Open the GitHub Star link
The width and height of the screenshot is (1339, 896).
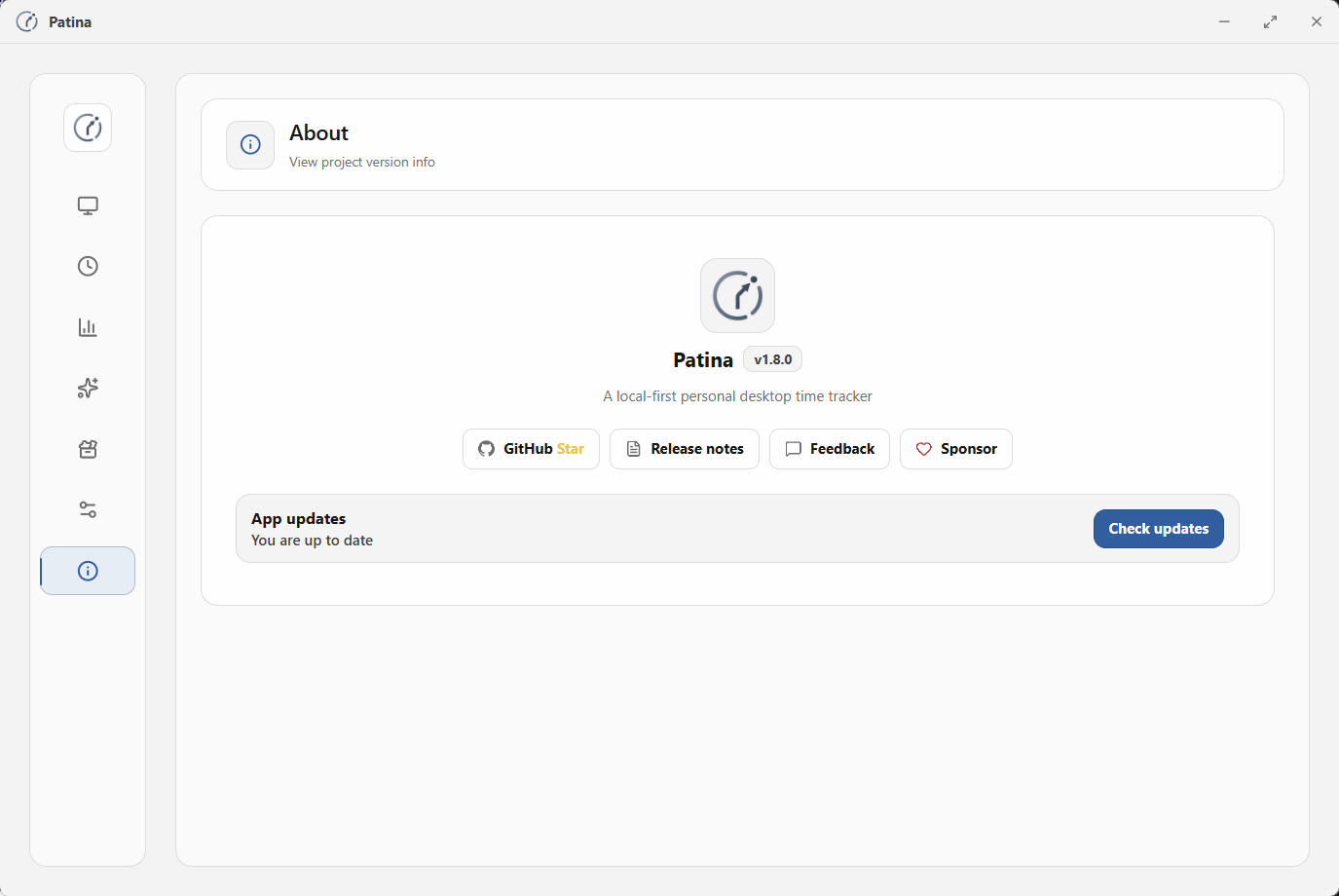click(531, 449)
